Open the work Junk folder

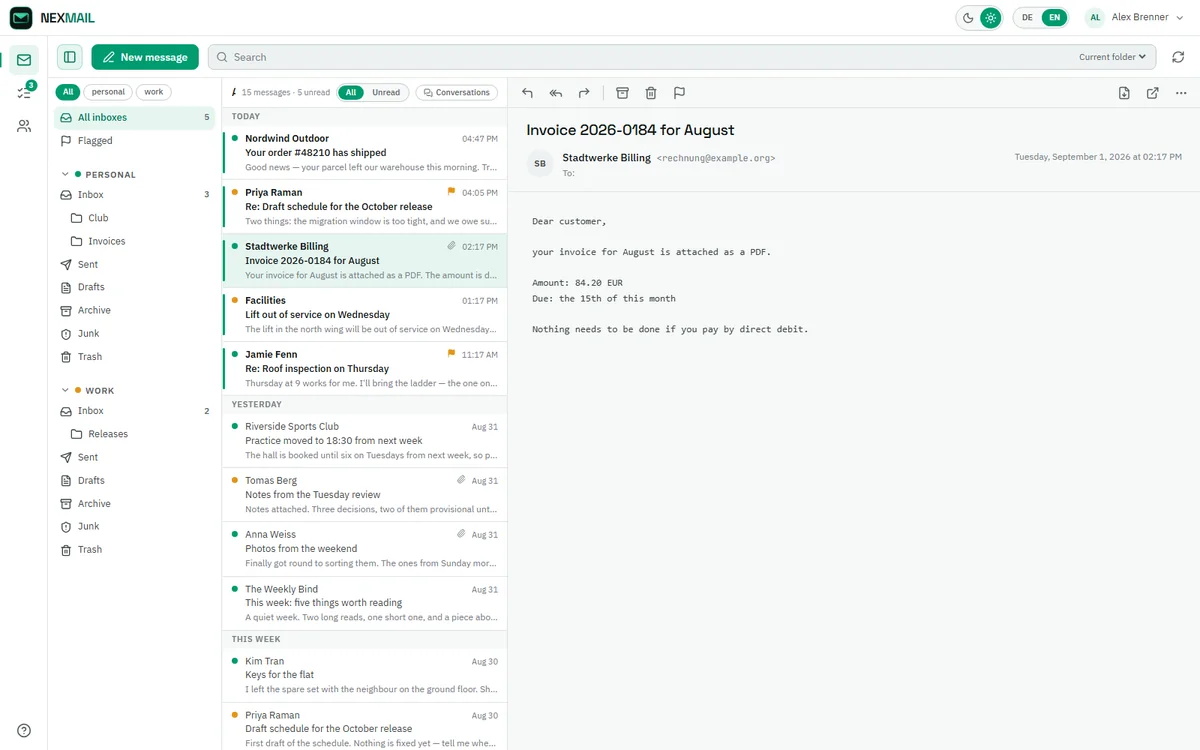tap(134, 526)
